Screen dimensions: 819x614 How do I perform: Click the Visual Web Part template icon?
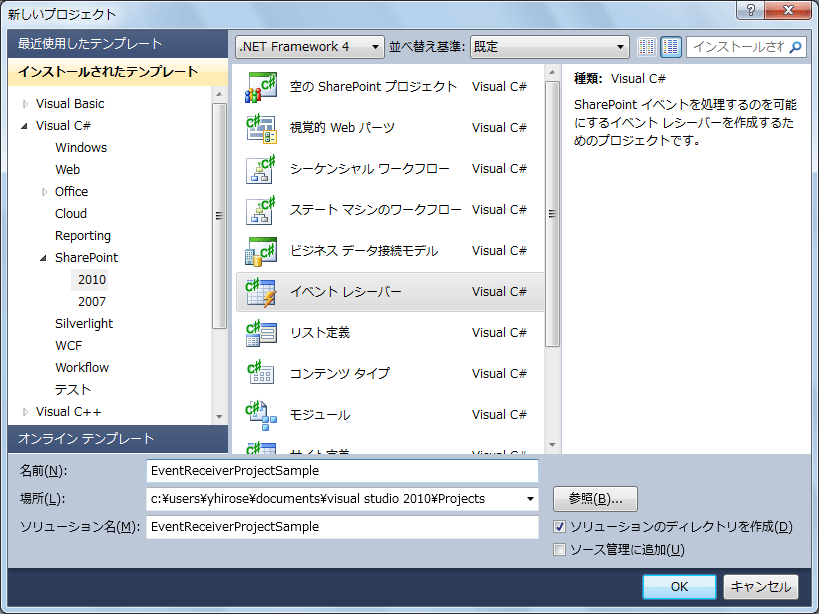tap(261, 128)
